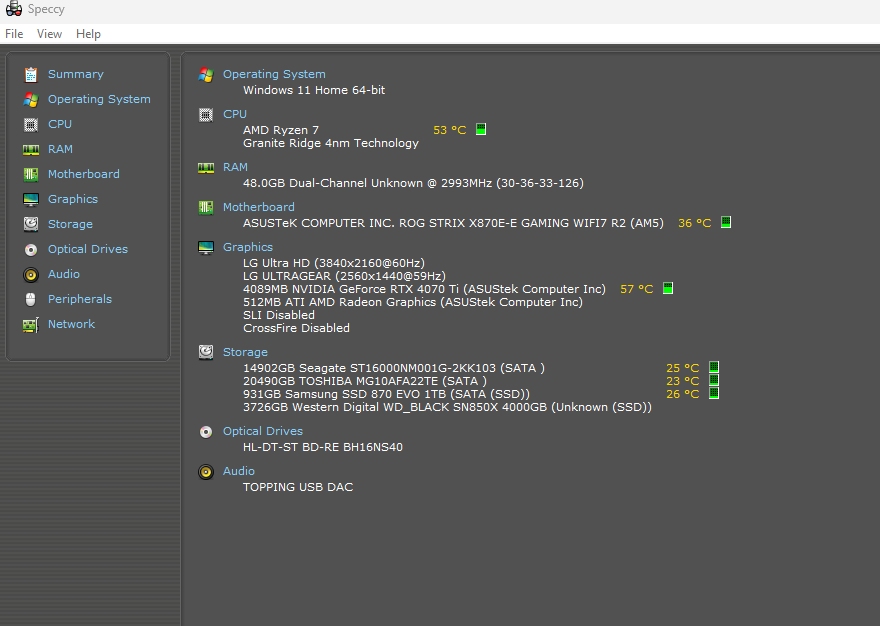Image resolution: width=880 pixels, height=626 pixels.
Task: Click the Peripherals mouse icon in sidebar
Action: coord(31,300)
